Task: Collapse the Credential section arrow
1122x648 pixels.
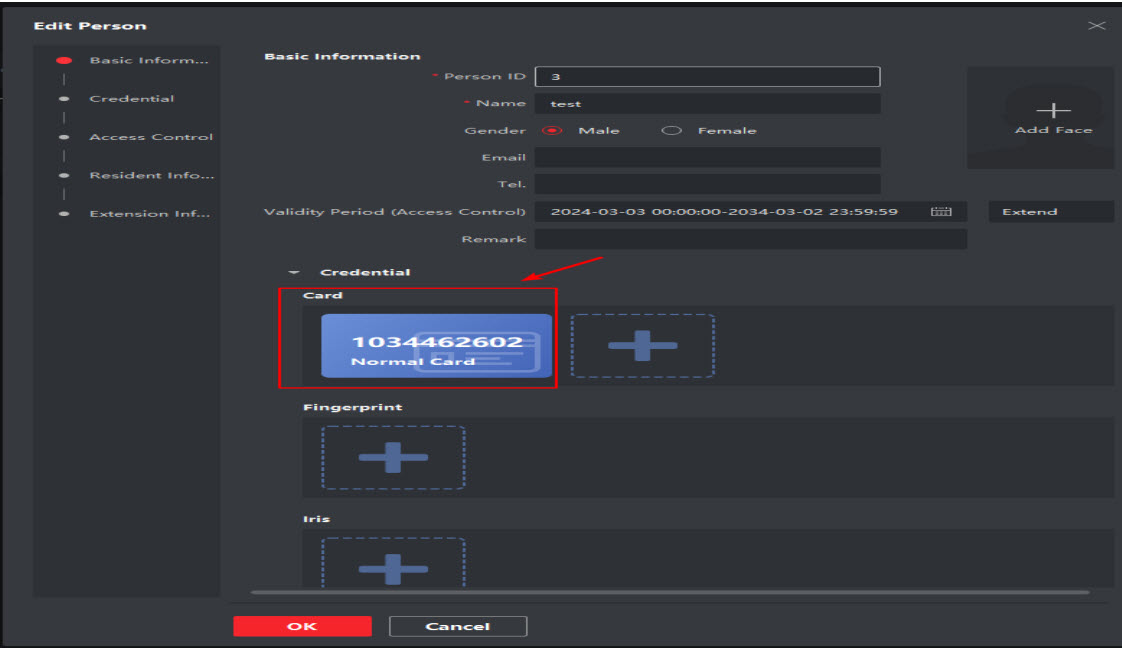Action: [294, 272]
